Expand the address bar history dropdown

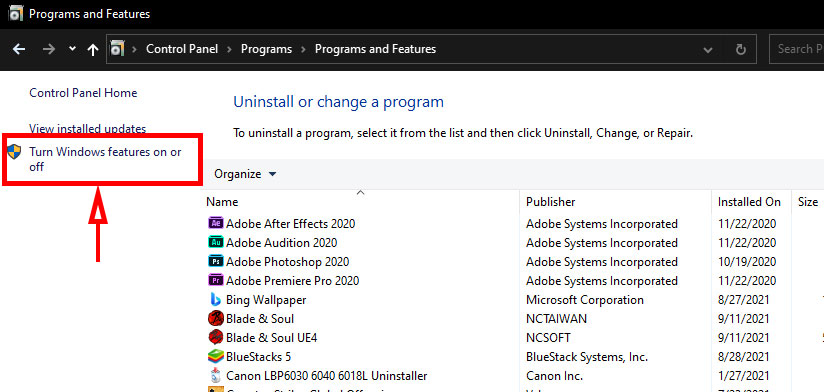(x=708, y=50)
